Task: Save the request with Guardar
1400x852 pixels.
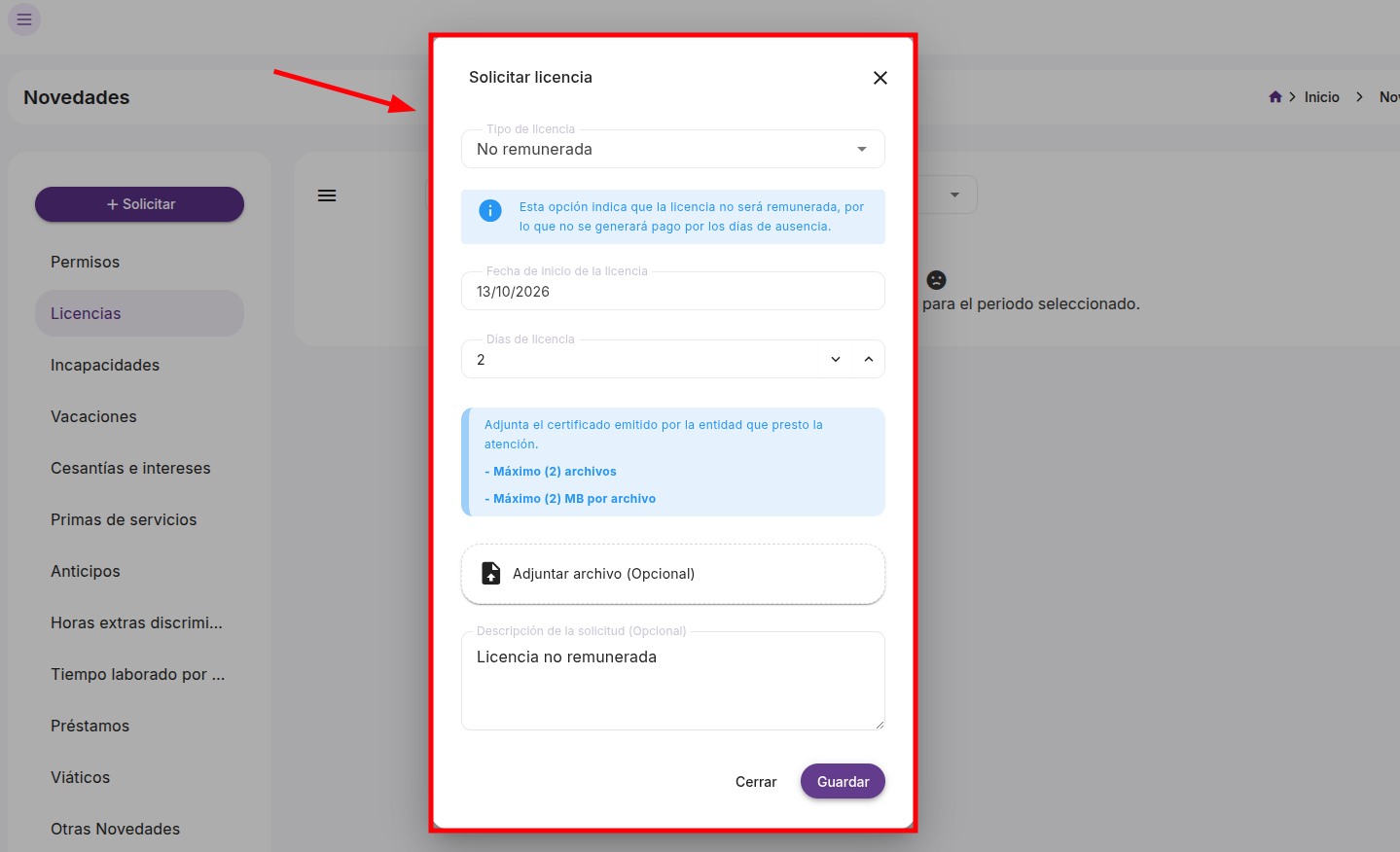Action: [843, 782]
